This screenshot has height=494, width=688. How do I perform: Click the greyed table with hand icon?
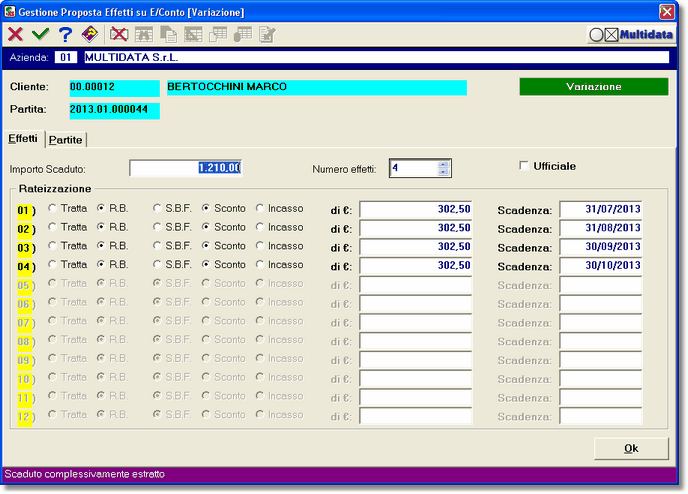243,34
